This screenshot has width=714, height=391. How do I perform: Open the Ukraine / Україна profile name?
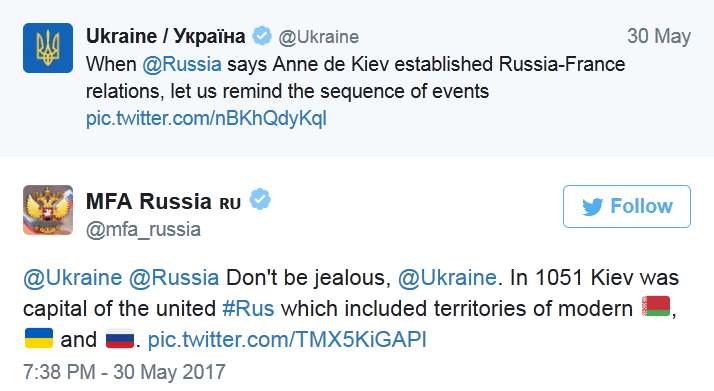(x=166, y=36)
